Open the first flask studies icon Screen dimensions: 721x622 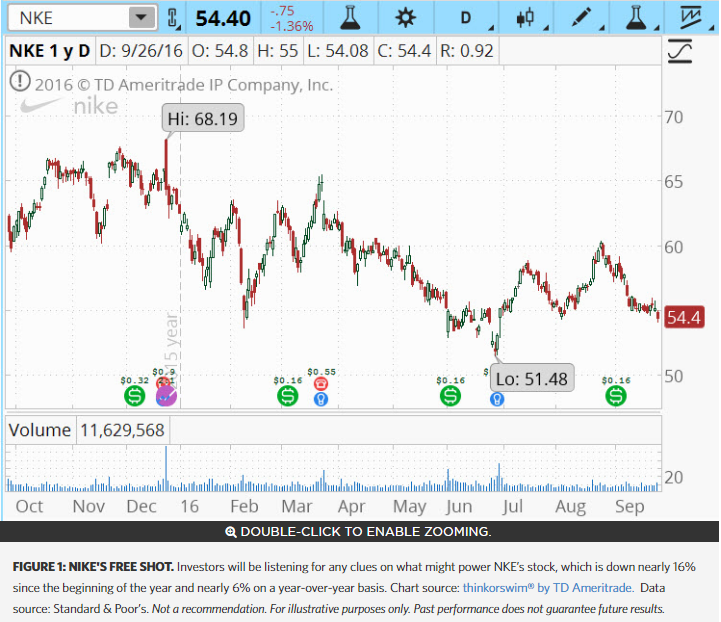(x=349, y=18)
